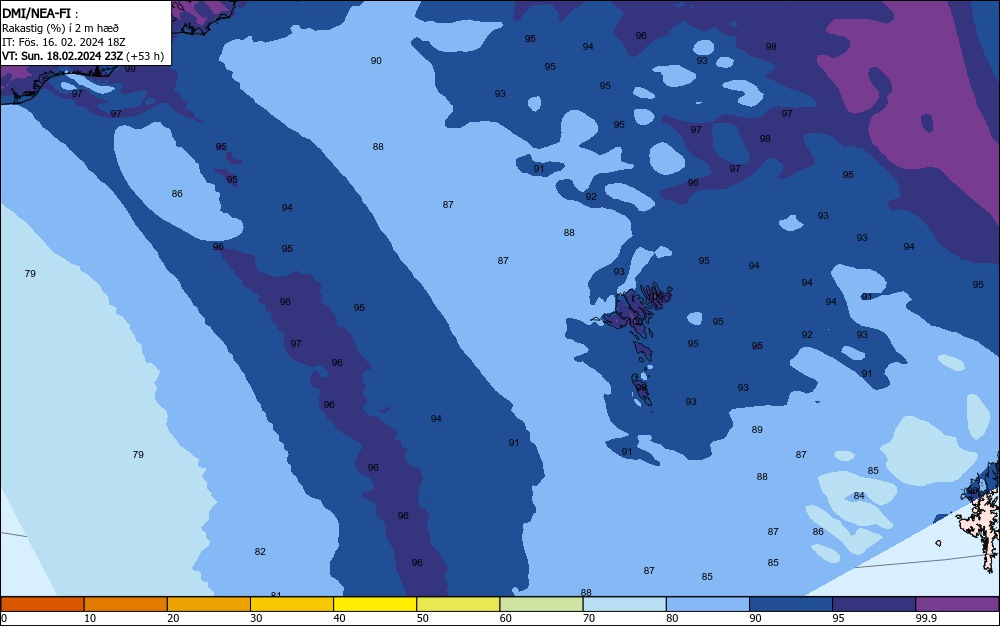Click the '99' value just below the header box
The image size is (1000, 626).
[x=130, y=69]
